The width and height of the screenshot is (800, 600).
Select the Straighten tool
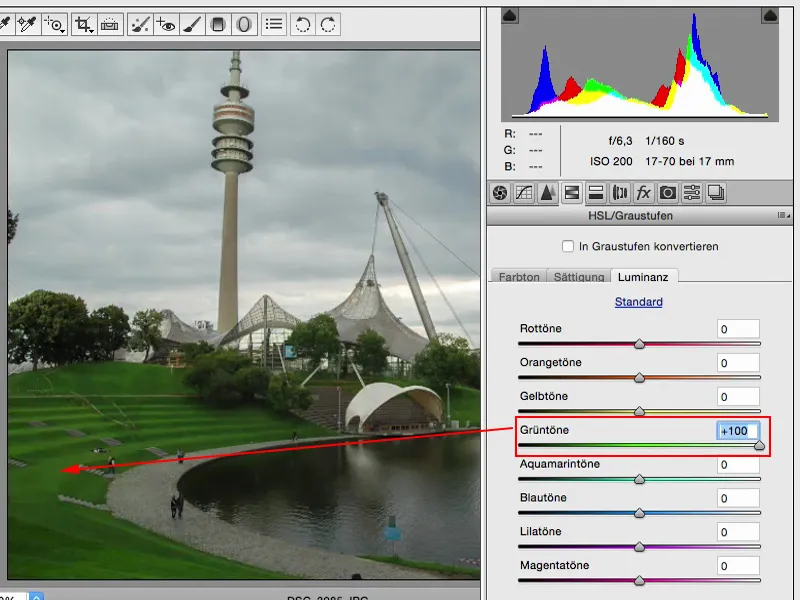point(109,24)
